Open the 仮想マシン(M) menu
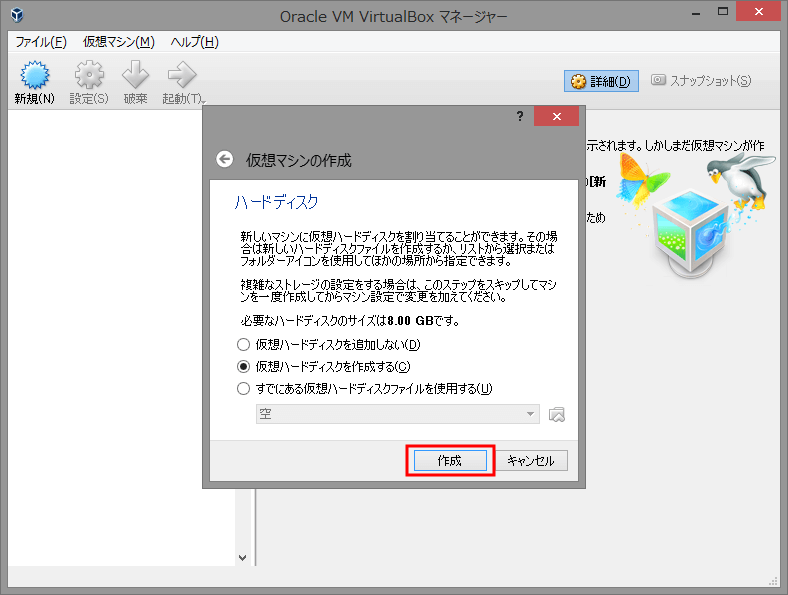The width and height of the screenshot is (788, 595). click(x=119, y=42)
